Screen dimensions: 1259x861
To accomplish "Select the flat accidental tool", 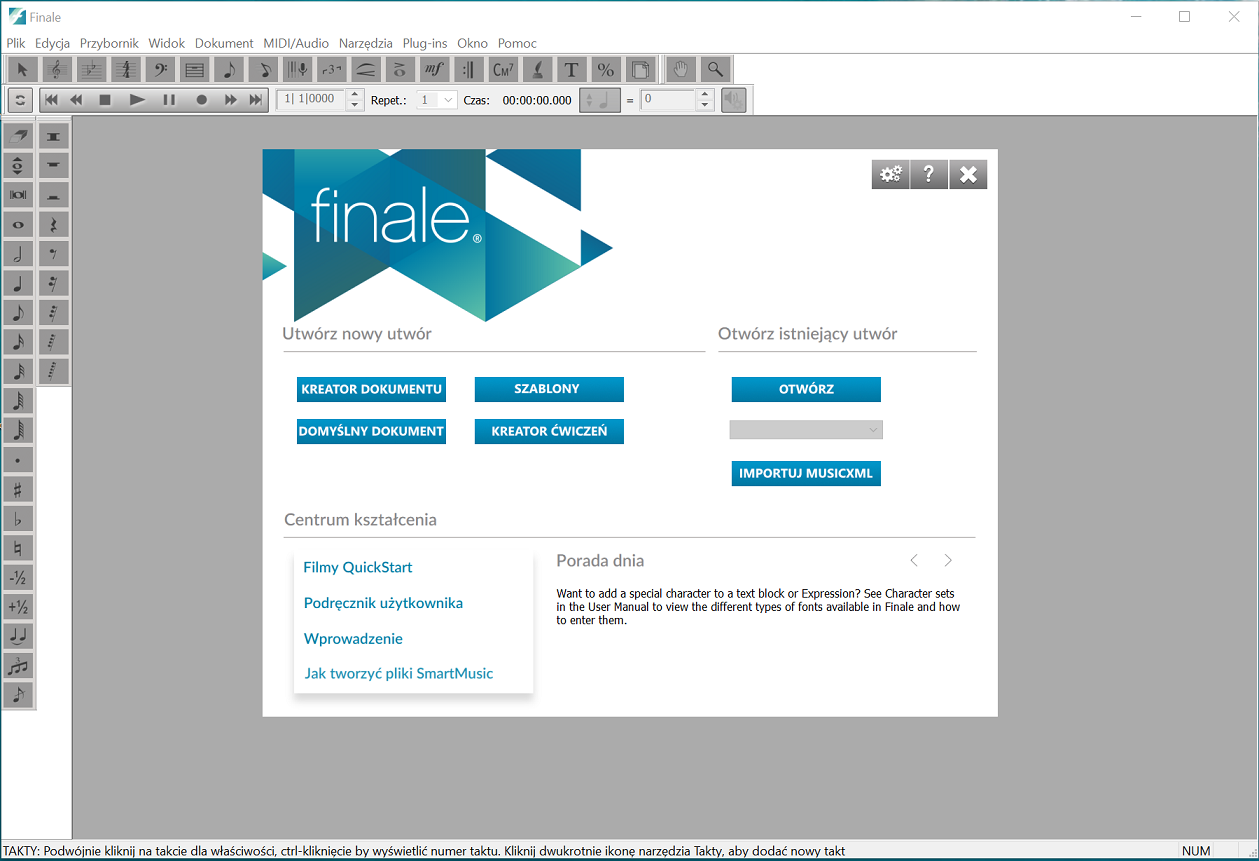I will 19,518.
